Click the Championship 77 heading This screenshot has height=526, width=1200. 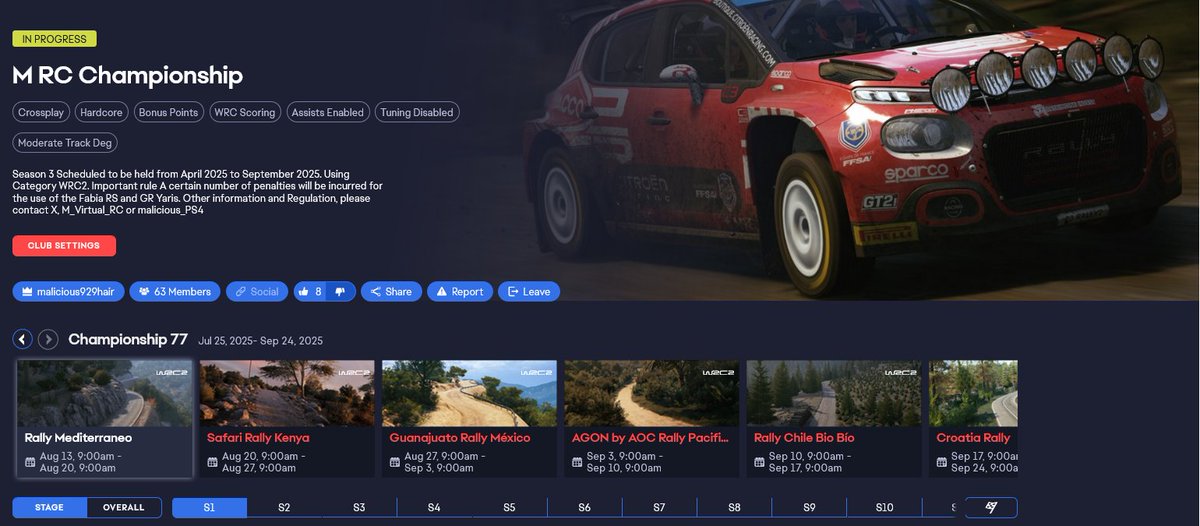128,340
